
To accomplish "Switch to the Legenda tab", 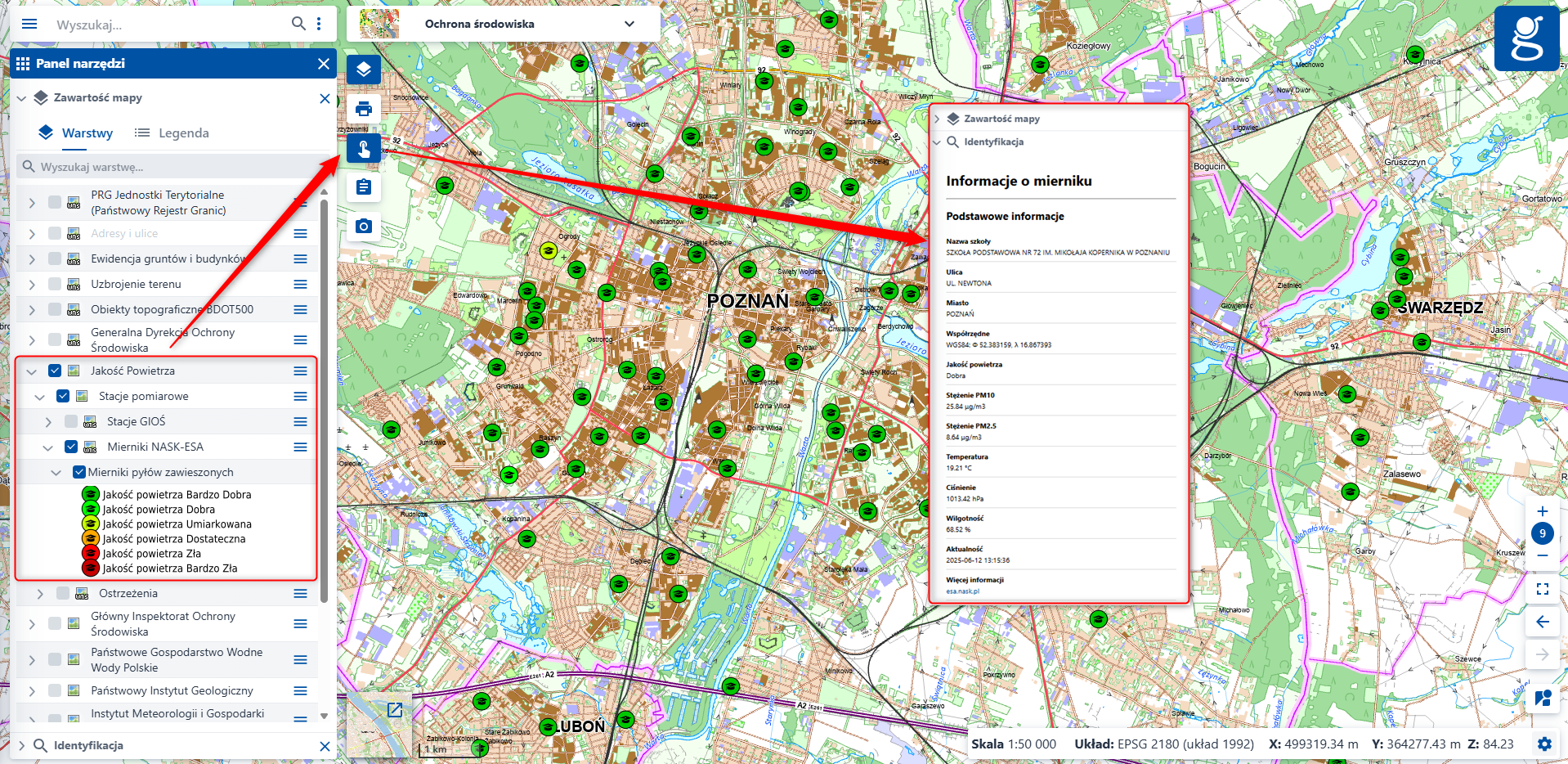I will pos(172,133).
